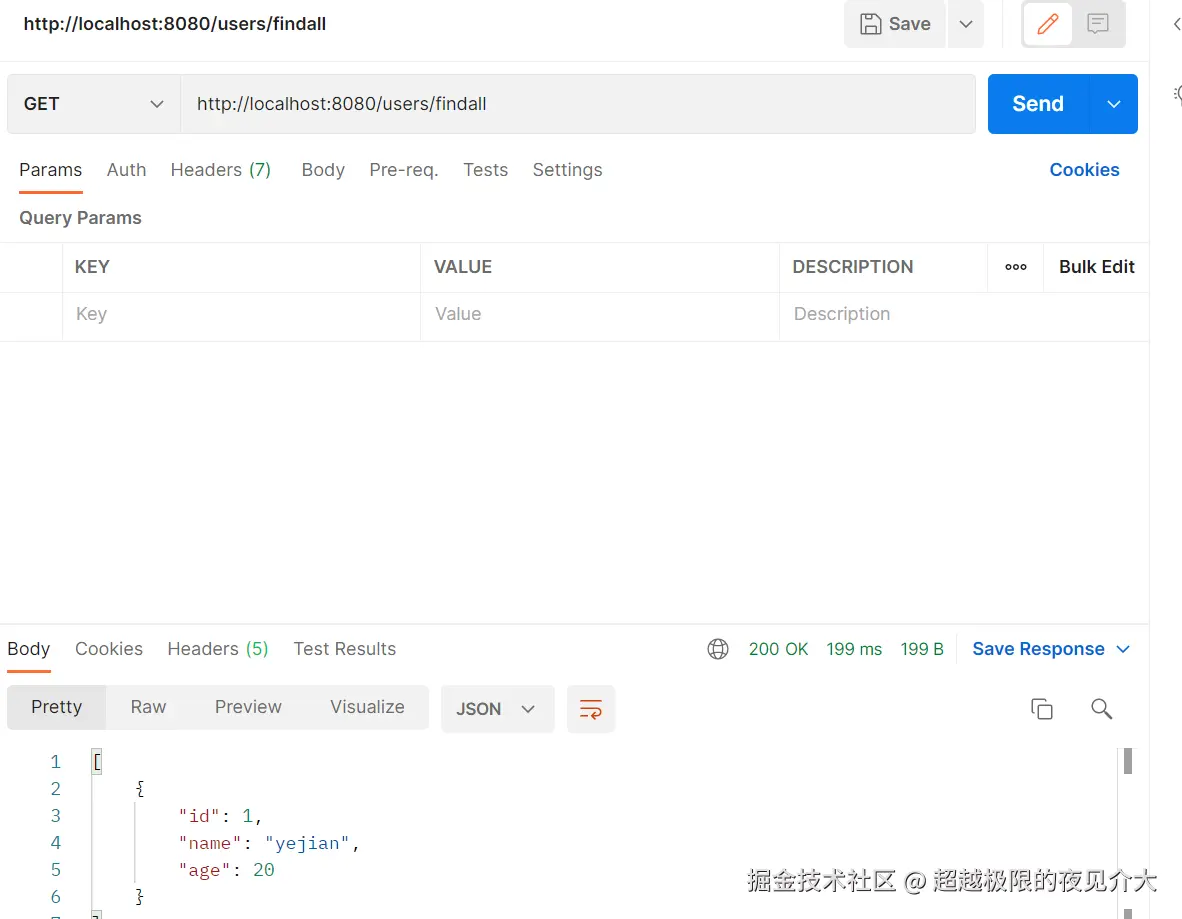Click the "age": 20 response line
The image size is (1182, 919).
pos(226,871)
